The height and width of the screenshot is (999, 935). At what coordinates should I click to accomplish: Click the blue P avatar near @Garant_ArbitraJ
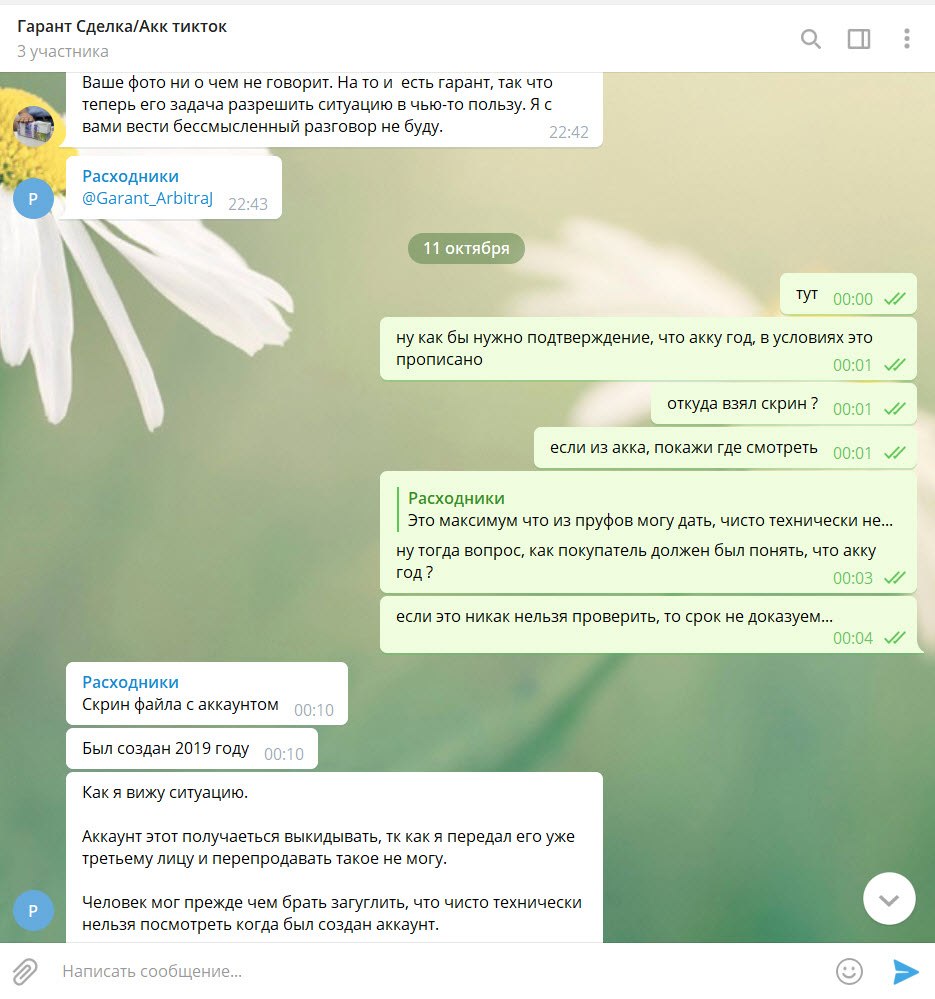click(33, 199)
